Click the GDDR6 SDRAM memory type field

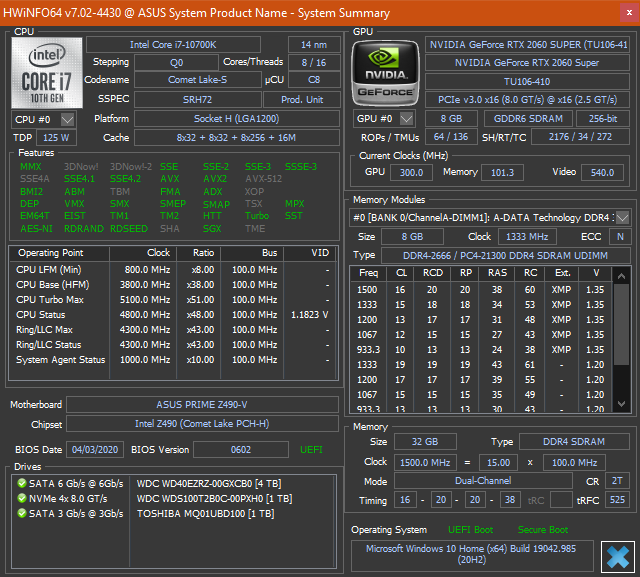coord(528,119)
